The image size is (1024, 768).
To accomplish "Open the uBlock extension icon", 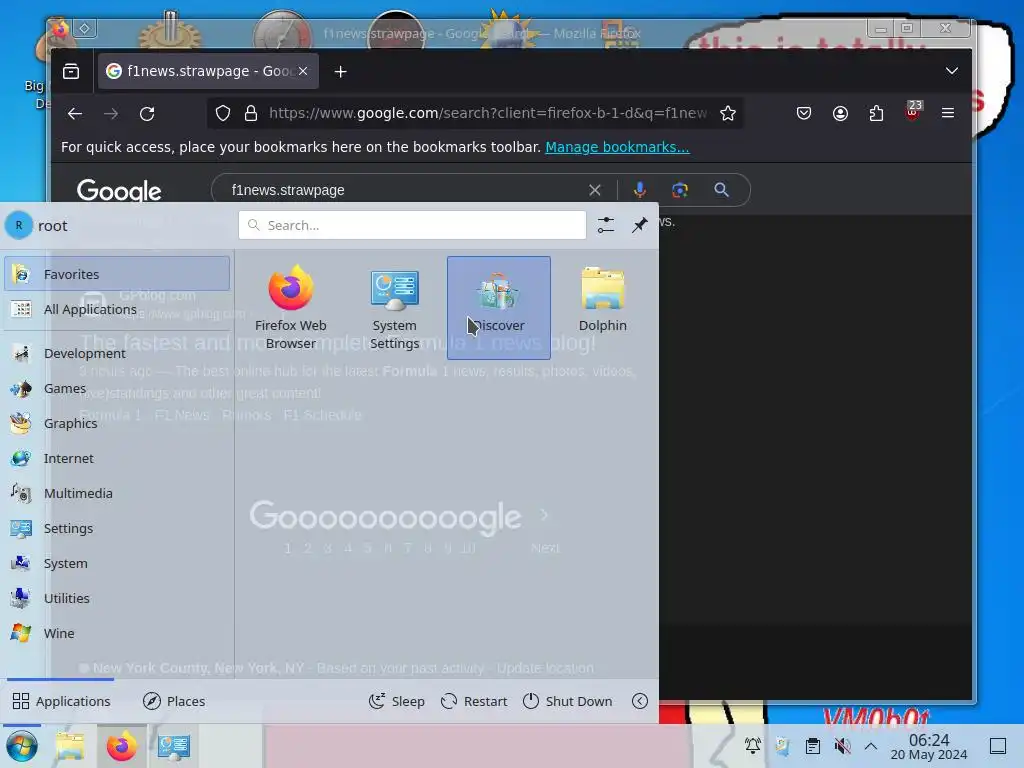I will click(912, 112).
